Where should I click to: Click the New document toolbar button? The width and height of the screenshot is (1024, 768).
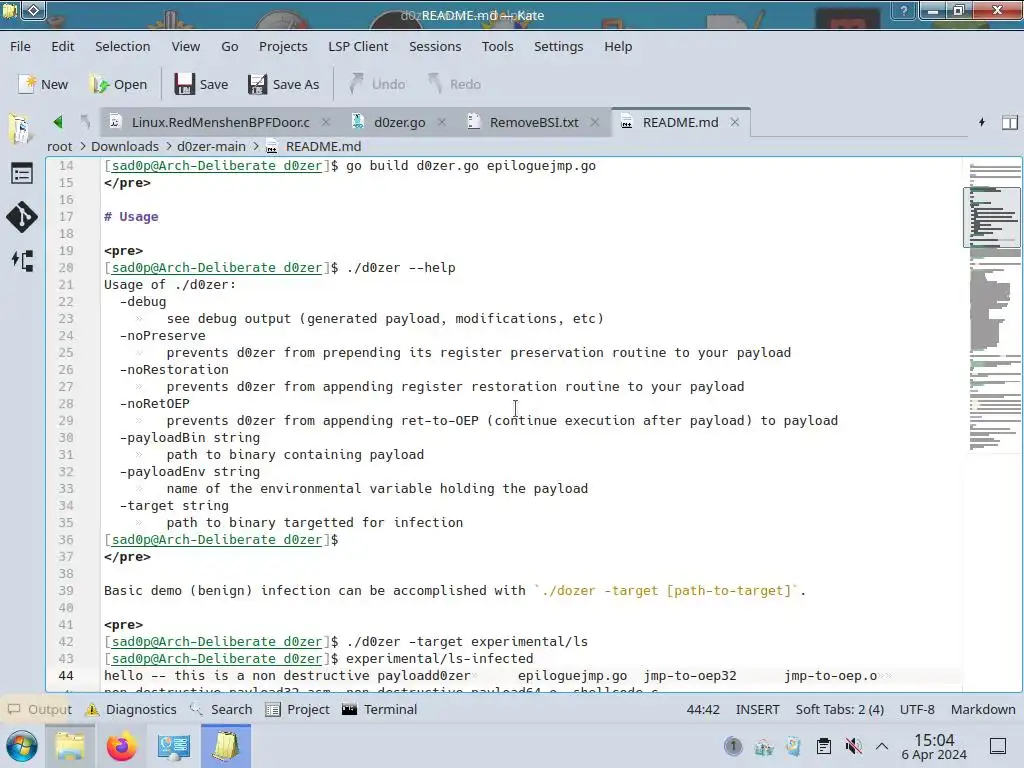(x=43, y=84)
